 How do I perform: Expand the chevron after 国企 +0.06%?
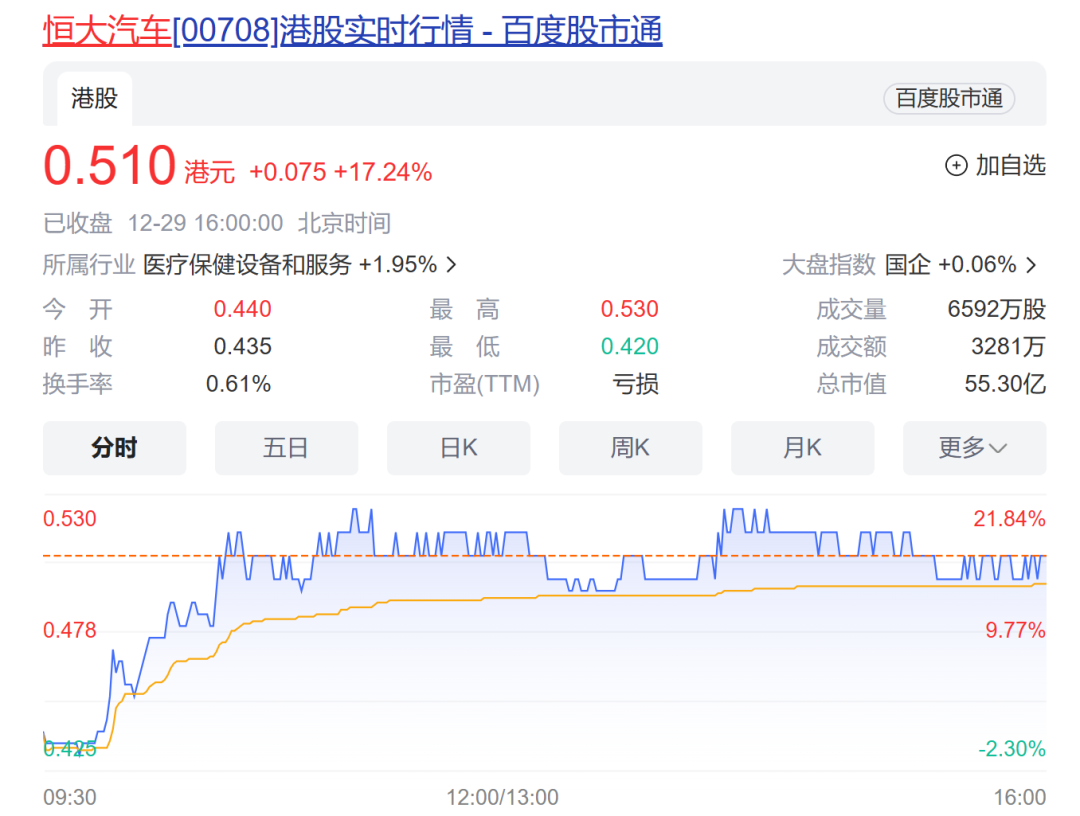coord(1031,264)
